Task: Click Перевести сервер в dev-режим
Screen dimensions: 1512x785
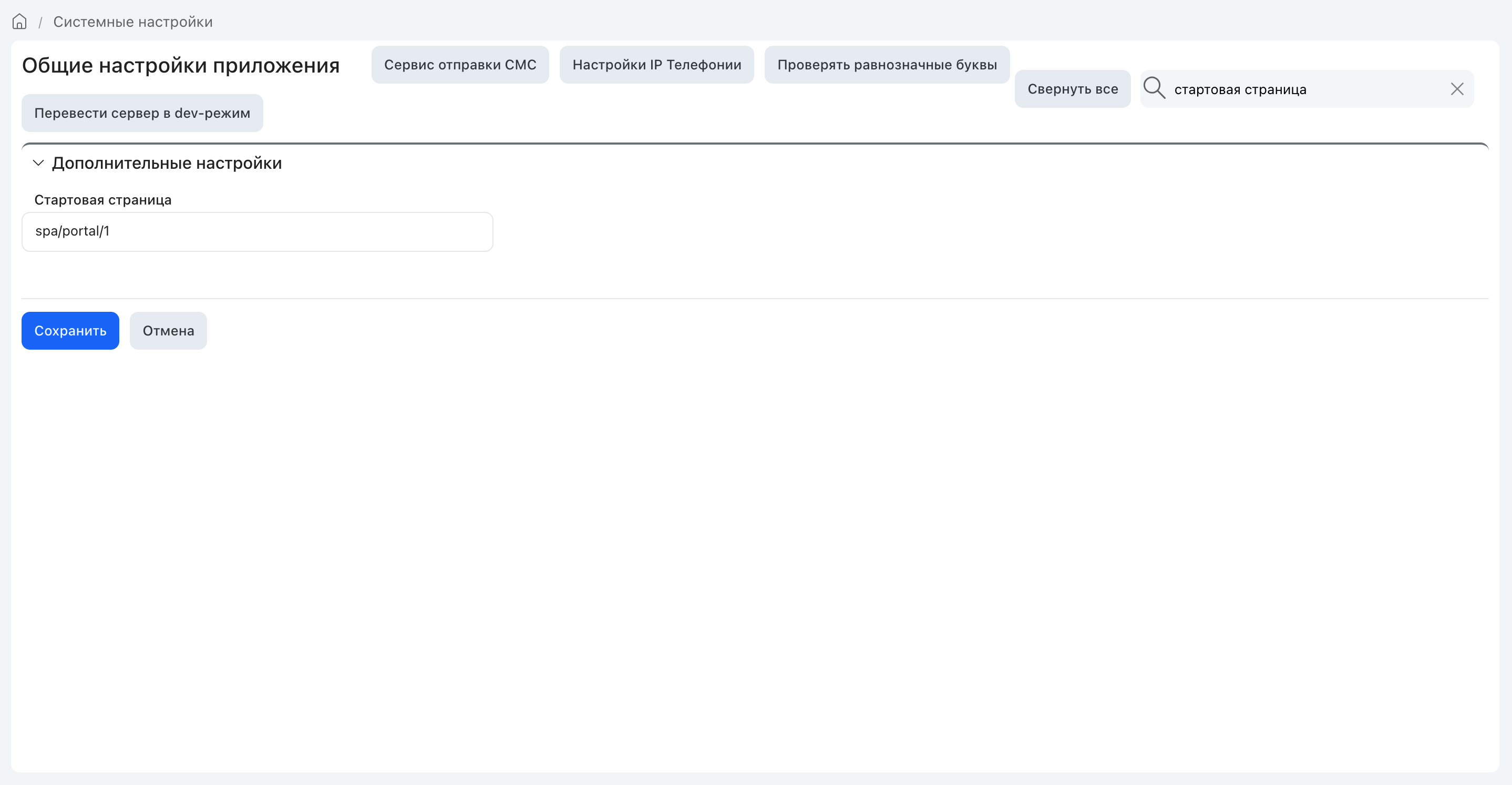Action: 142,113
